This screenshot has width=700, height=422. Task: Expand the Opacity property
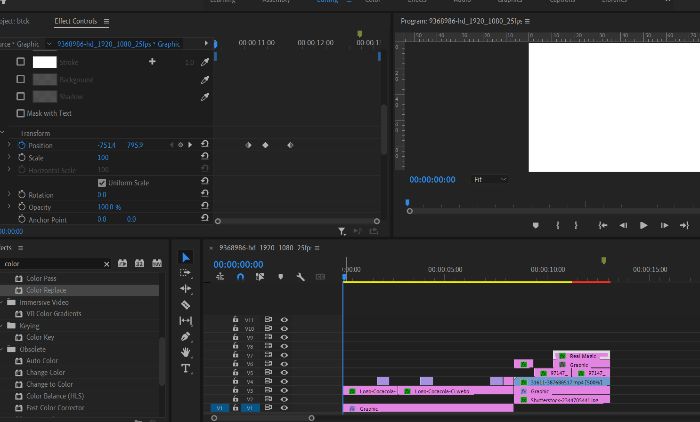tap(9, 207)
